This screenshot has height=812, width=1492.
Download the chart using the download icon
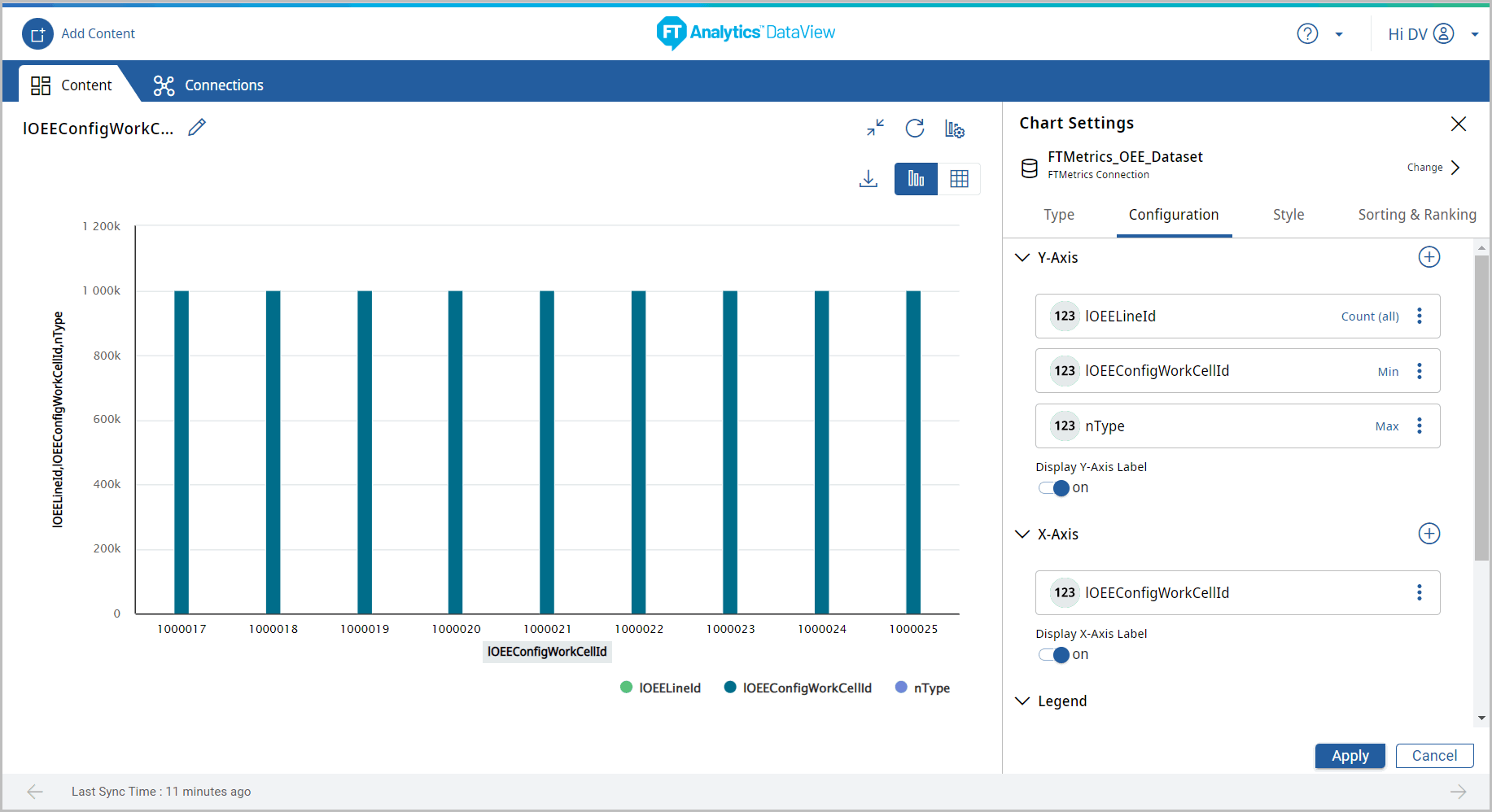(869, 179)
